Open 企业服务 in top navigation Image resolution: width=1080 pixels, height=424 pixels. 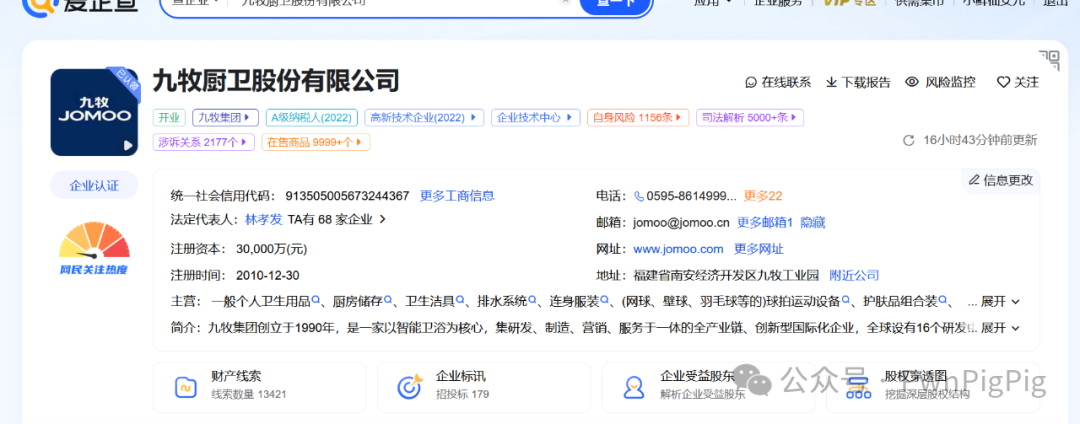point(778,3)
